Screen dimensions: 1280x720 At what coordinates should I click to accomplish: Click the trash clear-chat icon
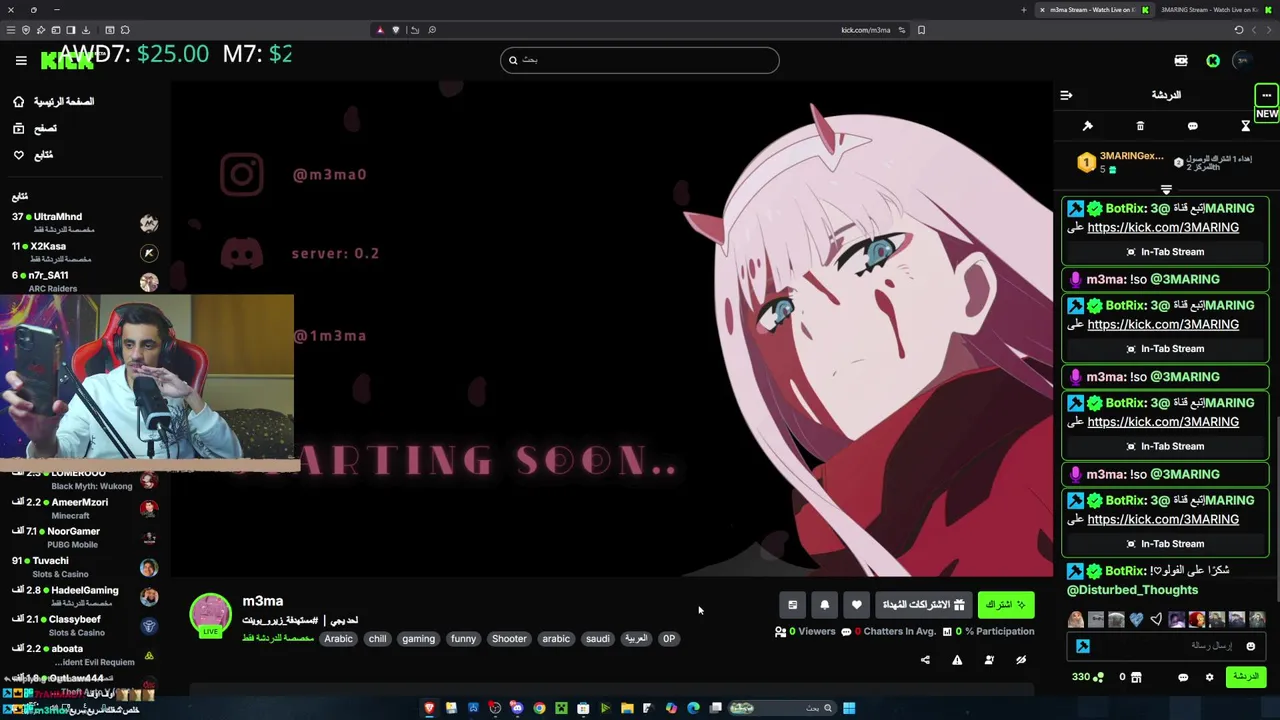point(1140,126)
